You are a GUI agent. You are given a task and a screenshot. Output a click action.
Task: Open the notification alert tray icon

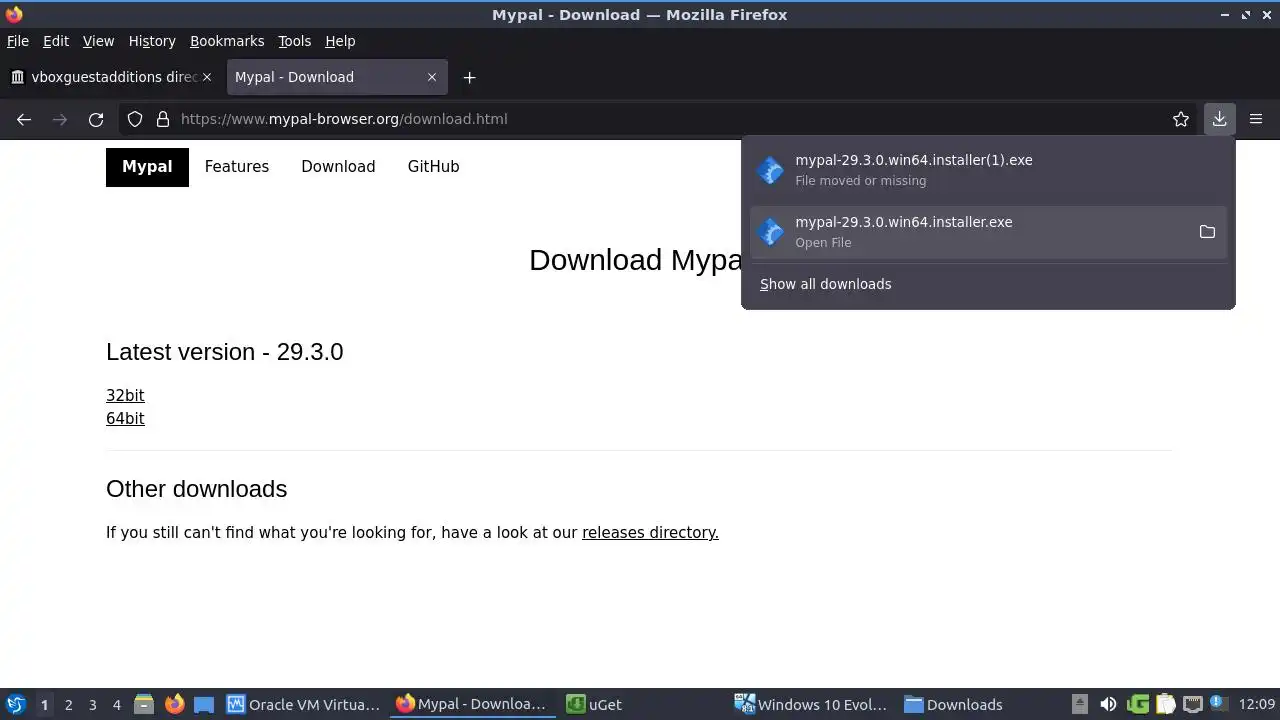(x=1218, y=702)
